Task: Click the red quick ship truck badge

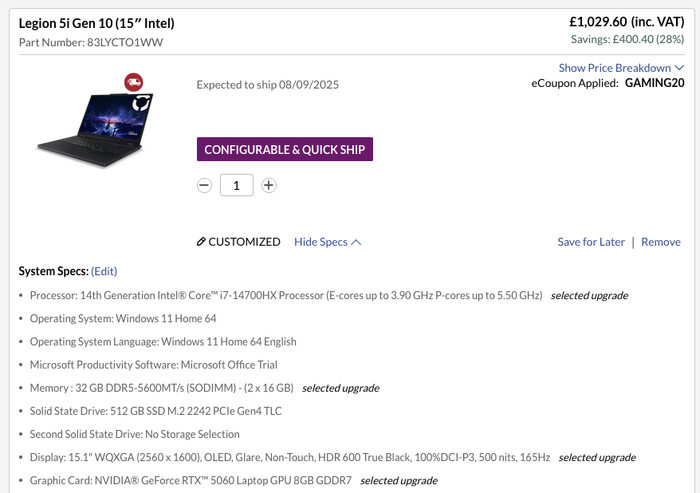Action: pyautogui.click(x=133, y=81)
